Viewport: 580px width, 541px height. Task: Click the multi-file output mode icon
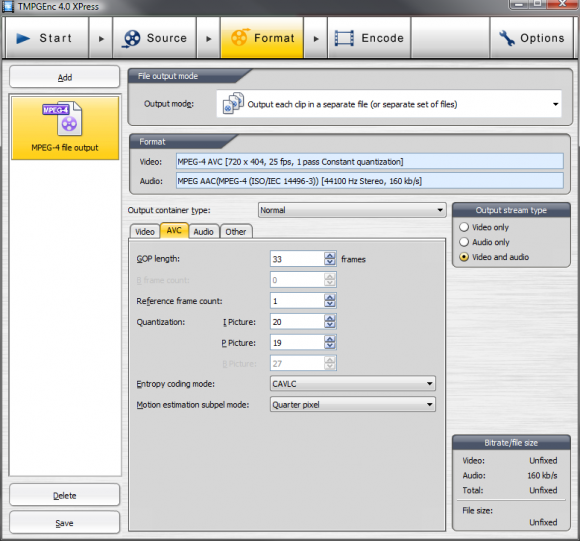pos(233,104)
